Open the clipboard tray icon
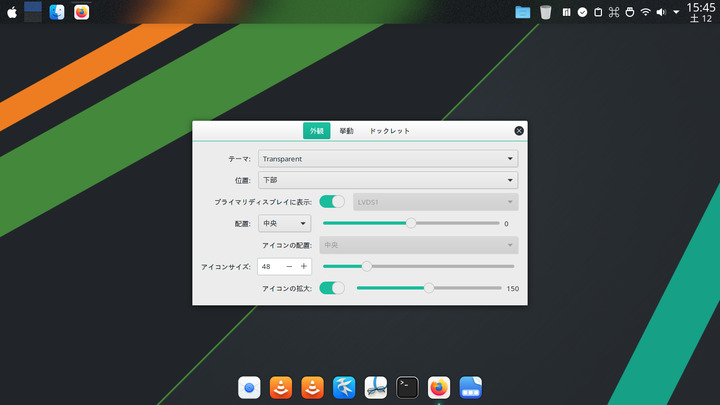This screenshot has width=720, height=405. 598,12
